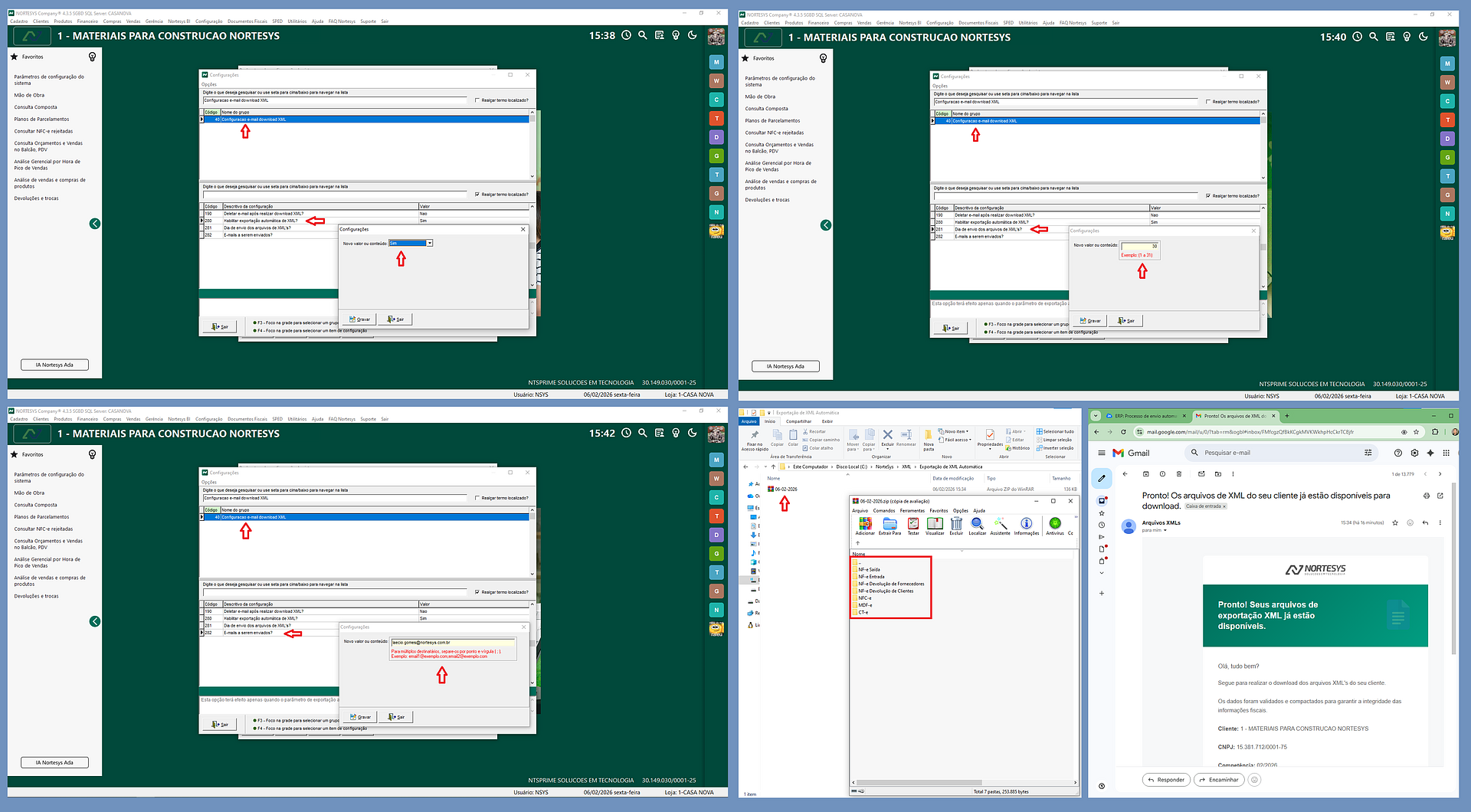Viewport: 1471px width, 812px height.
Task: Print the email using the printer icon
Action: (1426, 496)
